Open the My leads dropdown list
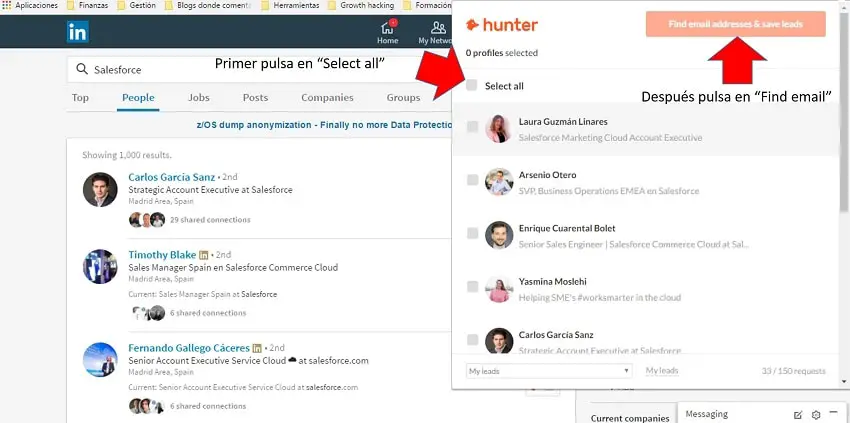The width and height of the screenshot is (850, 423). [x=549, y=371]
